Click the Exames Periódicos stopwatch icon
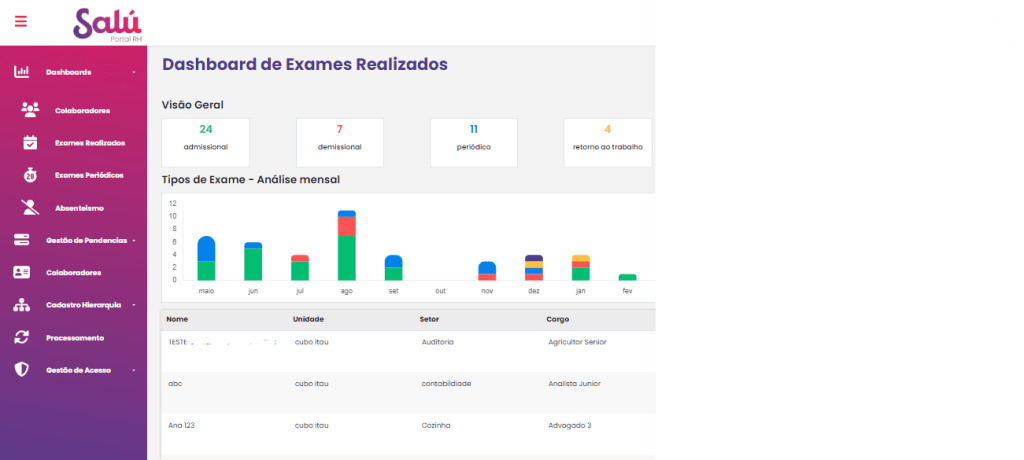 point(30,175)
